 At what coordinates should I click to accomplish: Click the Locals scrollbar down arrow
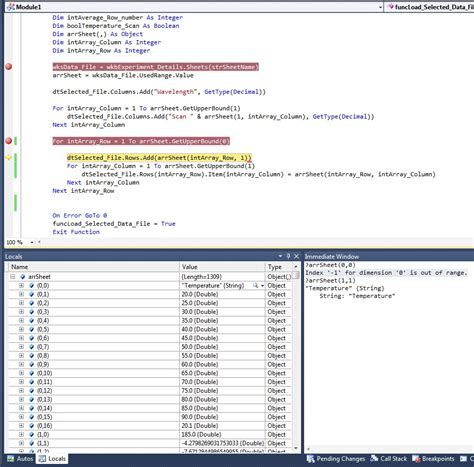coord(295,449)
